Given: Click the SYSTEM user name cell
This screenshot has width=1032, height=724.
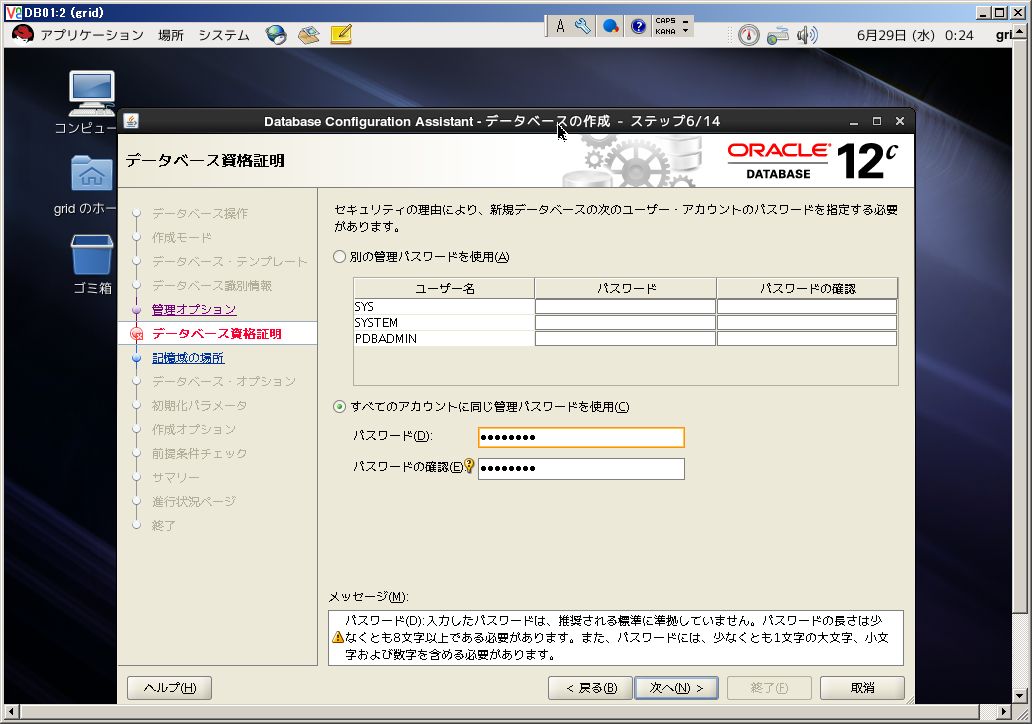Looking at the screenshot, I should pos(444,323).
